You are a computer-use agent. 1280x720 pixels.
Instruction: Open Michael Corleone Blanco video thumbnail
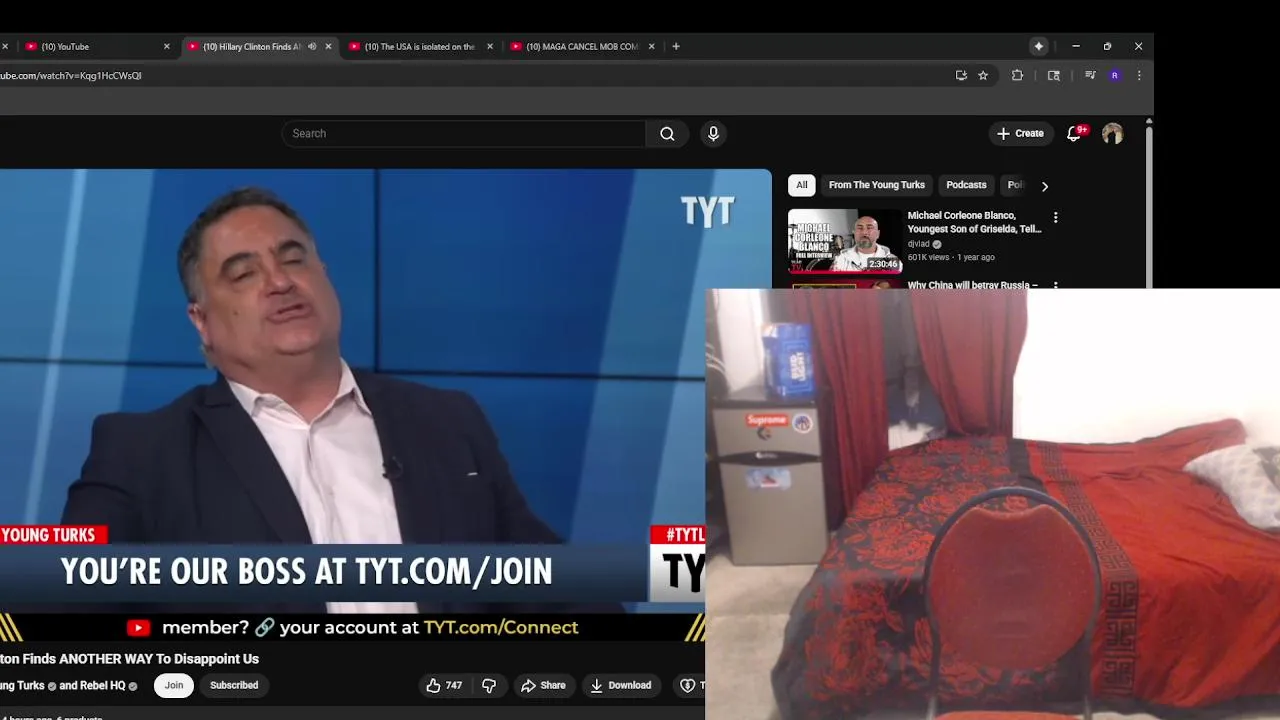click(x=845, y=241)
